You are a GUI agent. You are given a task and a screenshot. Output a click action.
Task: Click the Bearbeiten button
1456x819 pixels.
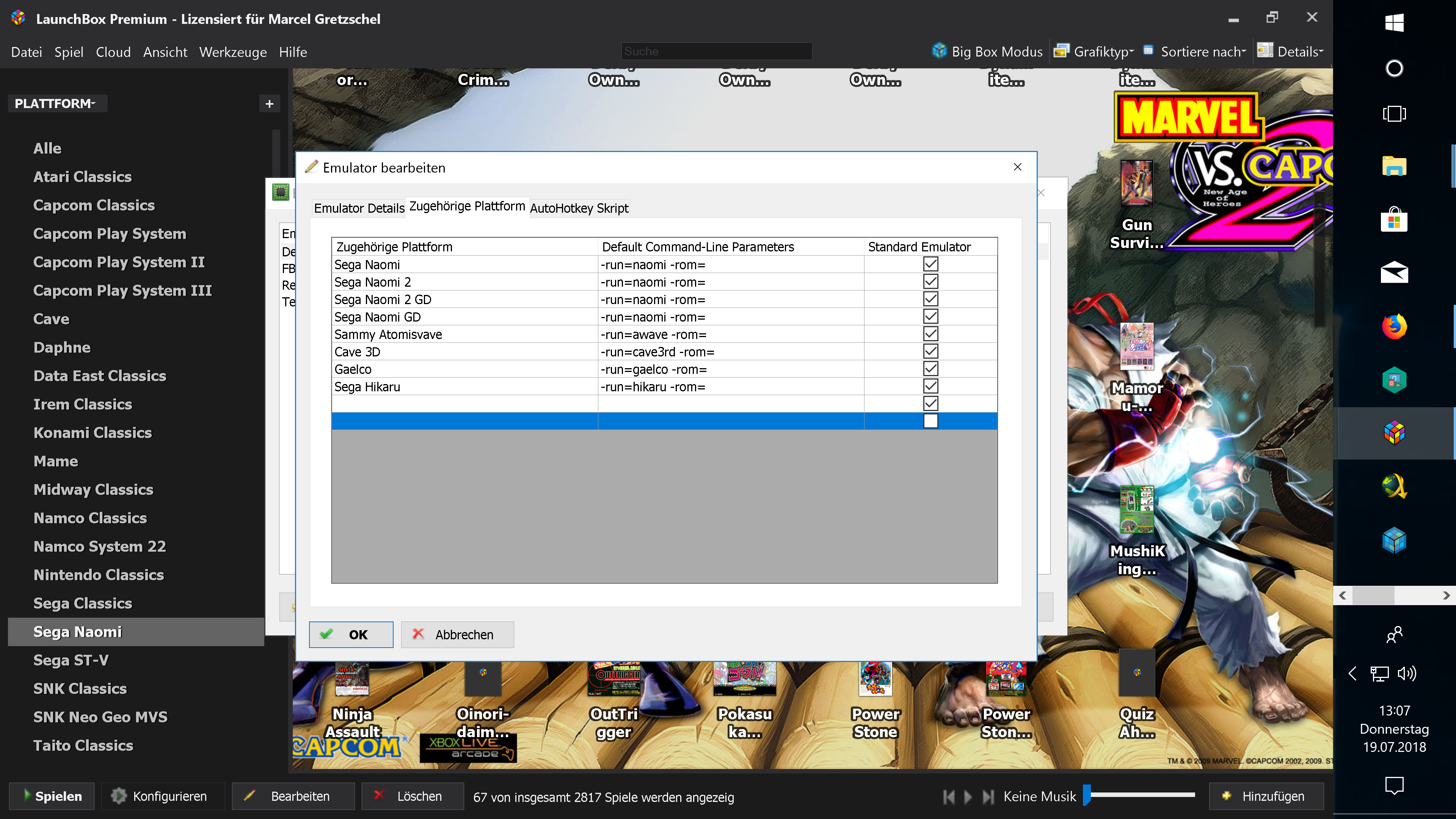point(293,796)
